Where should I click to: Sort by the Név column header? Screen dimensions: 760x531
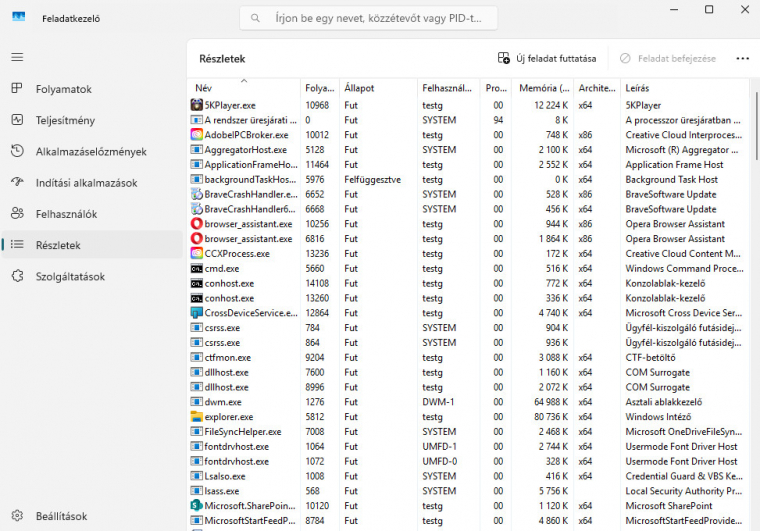(x=244, y=88)
